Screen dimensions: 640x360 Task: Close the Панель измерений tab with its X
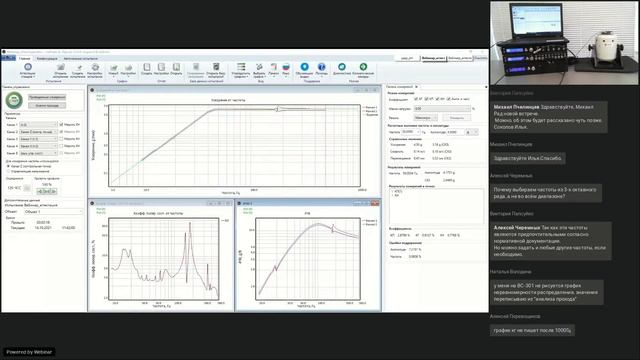(416, 87)
